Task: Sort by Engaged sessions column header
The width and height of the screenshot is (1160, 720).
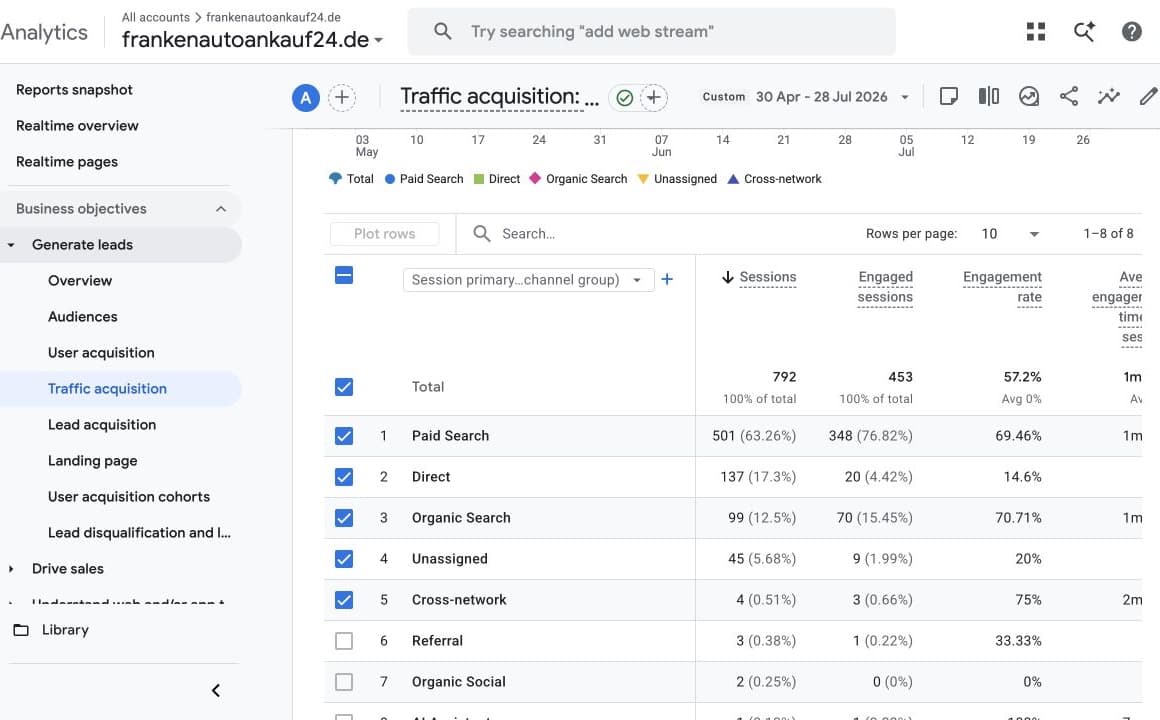Action: point(885,287)
